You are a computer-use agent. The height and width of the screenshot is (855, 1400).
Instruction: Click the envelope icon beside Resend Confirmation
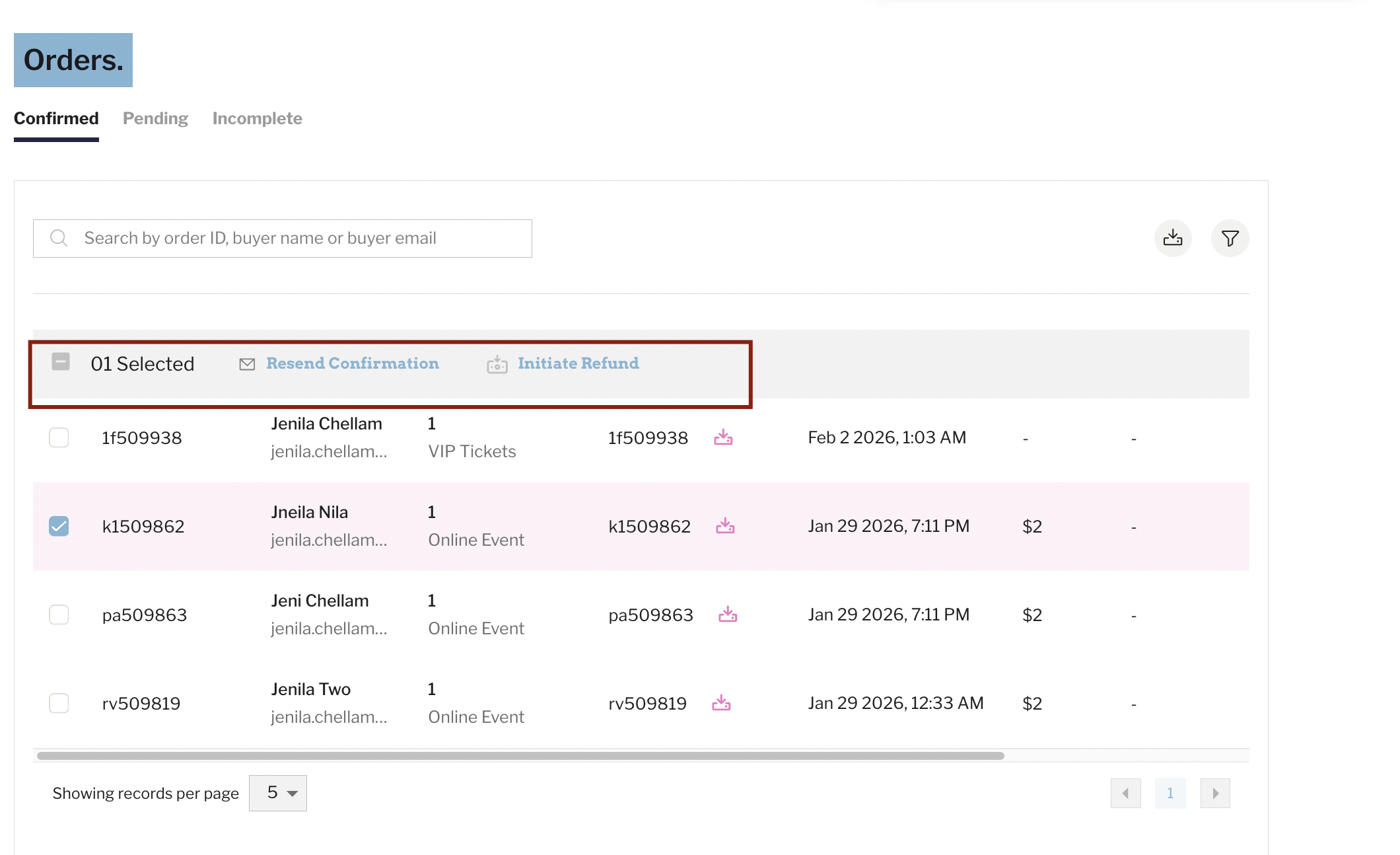coord(247,364)
